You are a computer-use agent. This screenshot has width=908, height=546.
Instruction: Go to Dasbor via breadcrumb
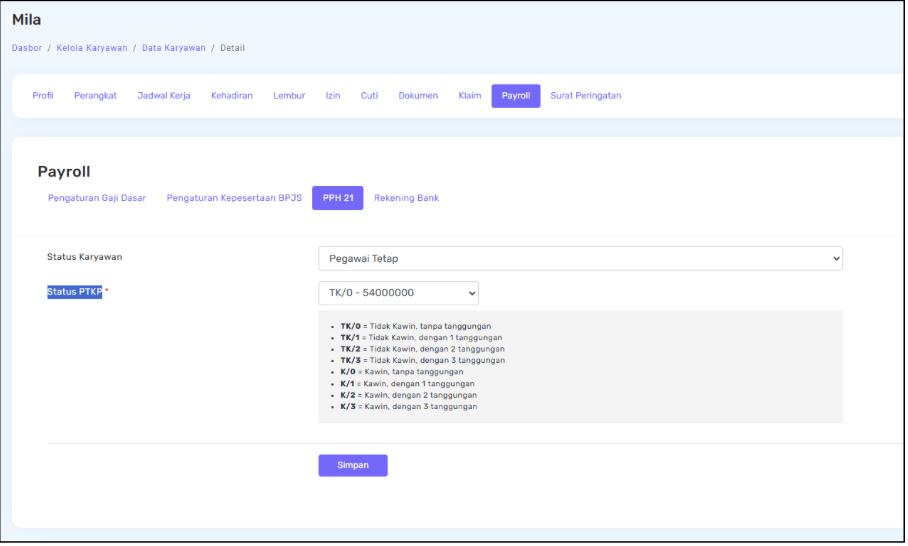(x=27, y=48)
